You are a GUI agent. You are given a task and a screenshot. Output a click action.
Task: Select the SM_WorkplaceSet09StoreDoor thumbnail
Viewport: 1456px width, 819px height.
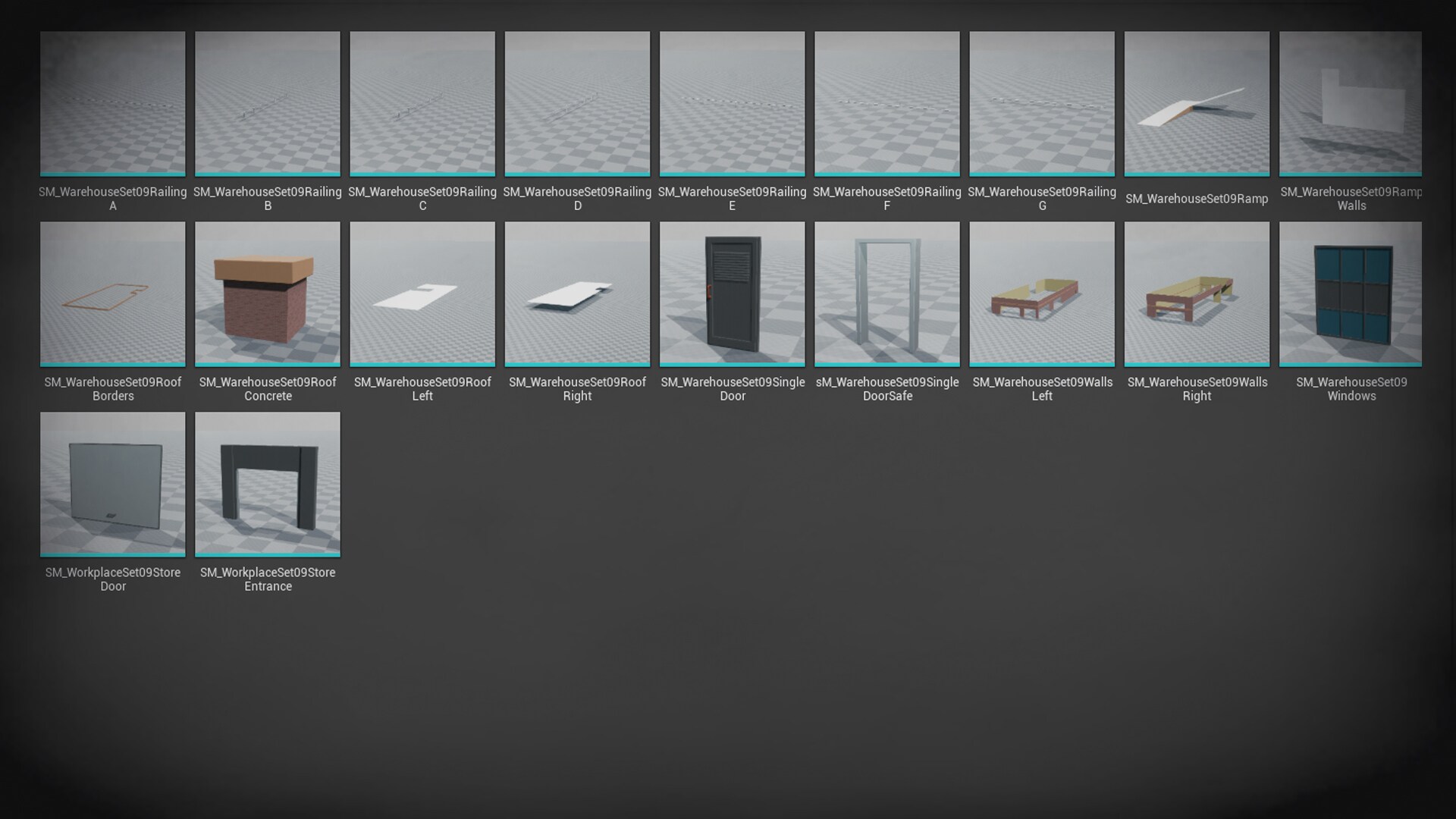[112, 485]
